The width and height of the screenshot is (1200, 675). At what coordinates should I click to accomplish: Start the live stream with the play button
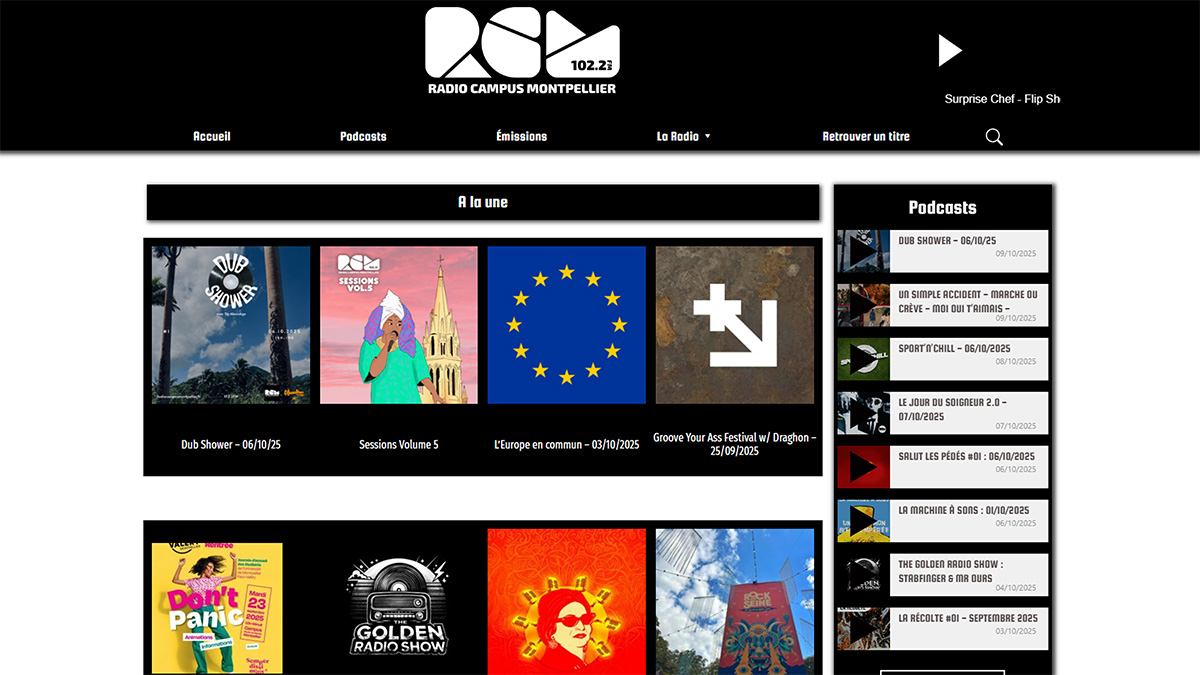coord(950,50)
